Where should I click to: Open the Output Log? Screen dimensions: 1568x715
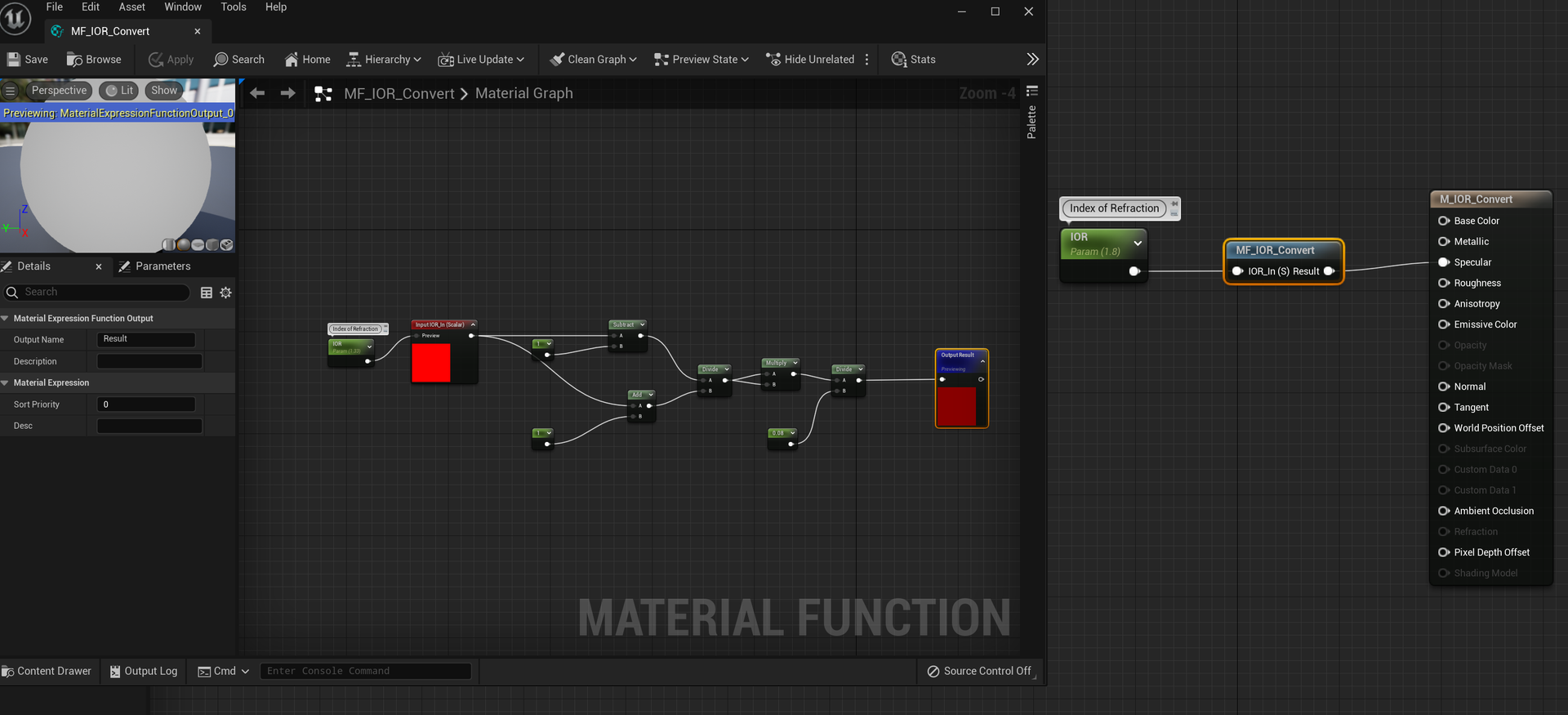(144, 671)
